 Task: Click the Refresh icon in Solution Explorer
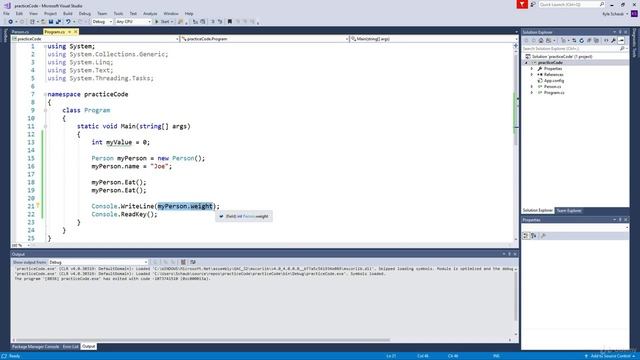582,40
